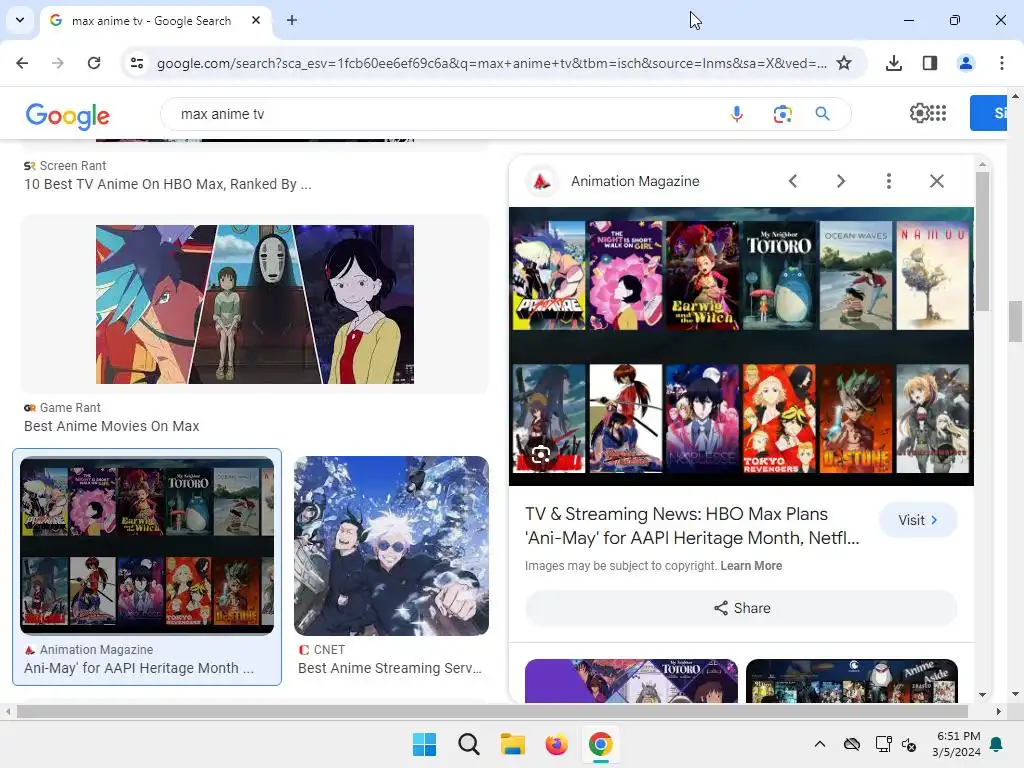Click the preview panel vertical scrollbar
The image size is (1024, 768).
tap(982, 242)
